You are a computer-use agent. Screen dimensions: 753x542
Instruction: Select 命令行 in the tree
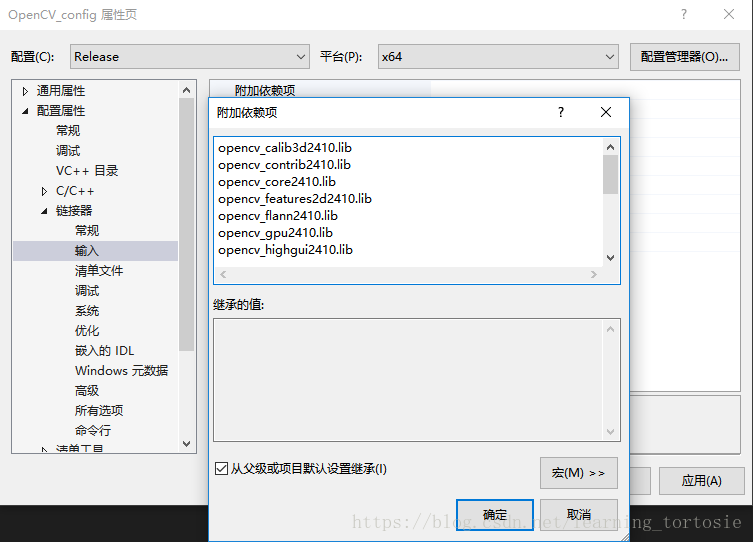(93, 431)
